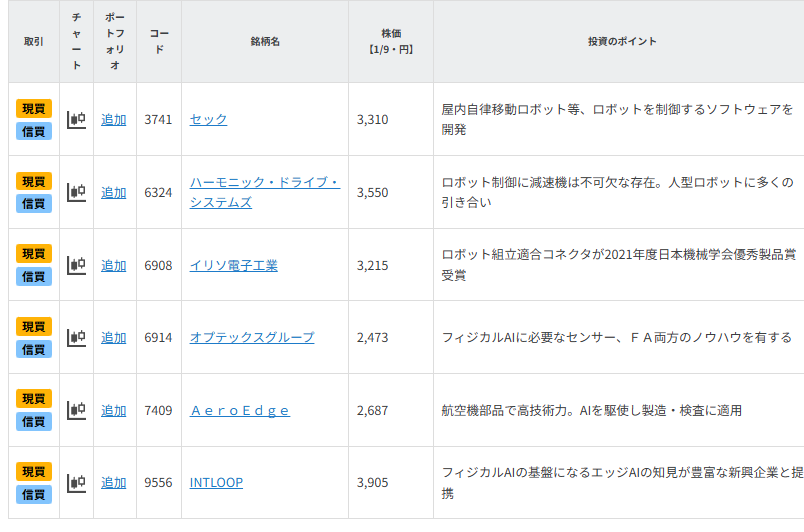
Task: Select code cell 6908
Action: coord(158,265)
